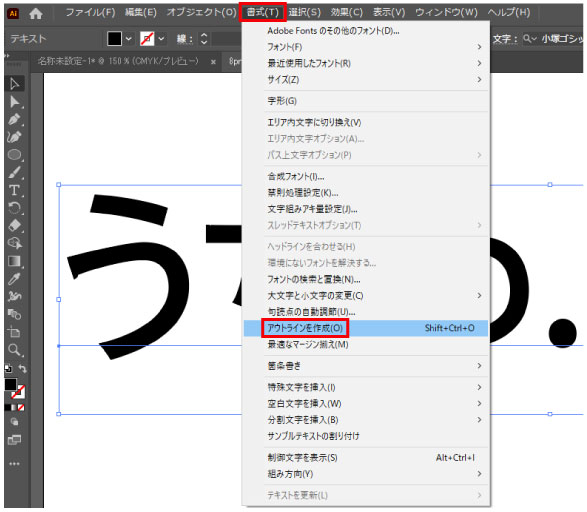Choose 最適なマージン揃え(M)
The height and width of the screenshot is (512, 587).
(366, 344)
